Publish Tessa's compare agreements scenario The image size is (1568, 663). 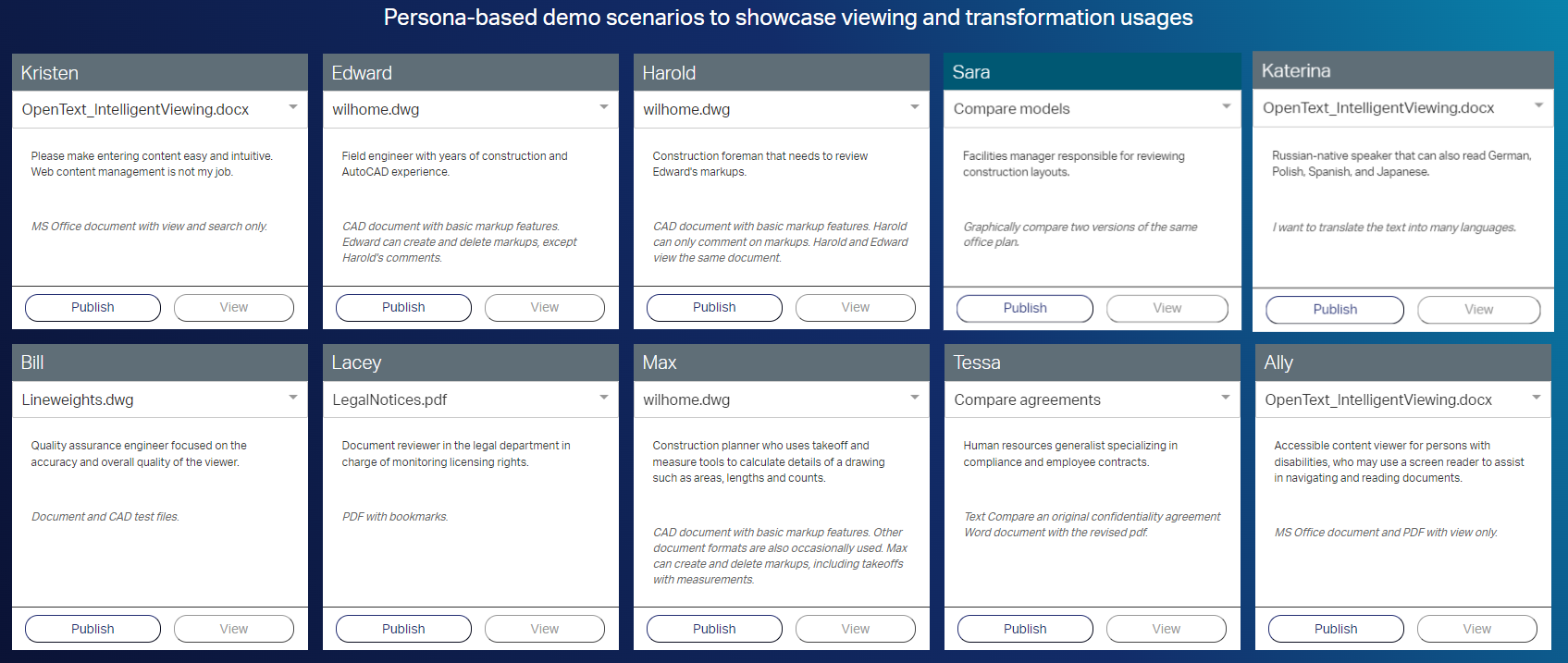click(x=1024, y=629)
